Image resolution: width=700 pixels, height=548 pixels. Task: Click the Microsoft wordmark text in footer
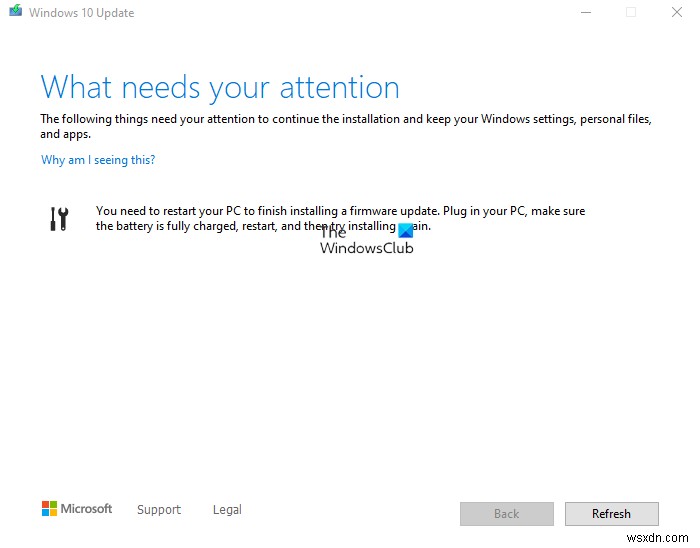(87, 509)
